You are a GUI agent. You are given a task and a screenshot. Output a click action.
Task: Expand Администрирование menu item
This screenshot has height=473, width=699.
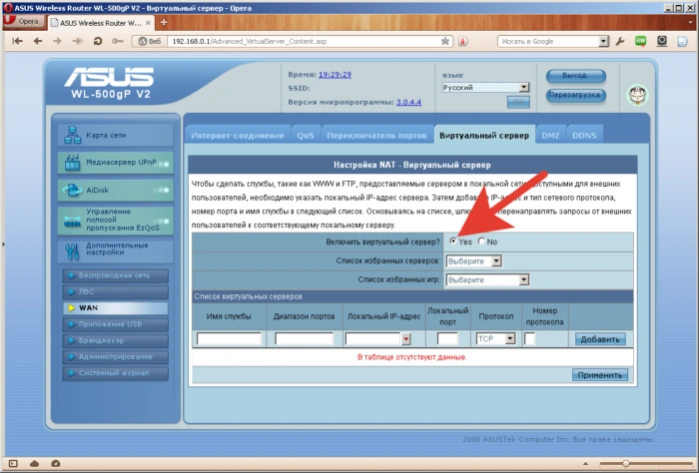(115, 357)
